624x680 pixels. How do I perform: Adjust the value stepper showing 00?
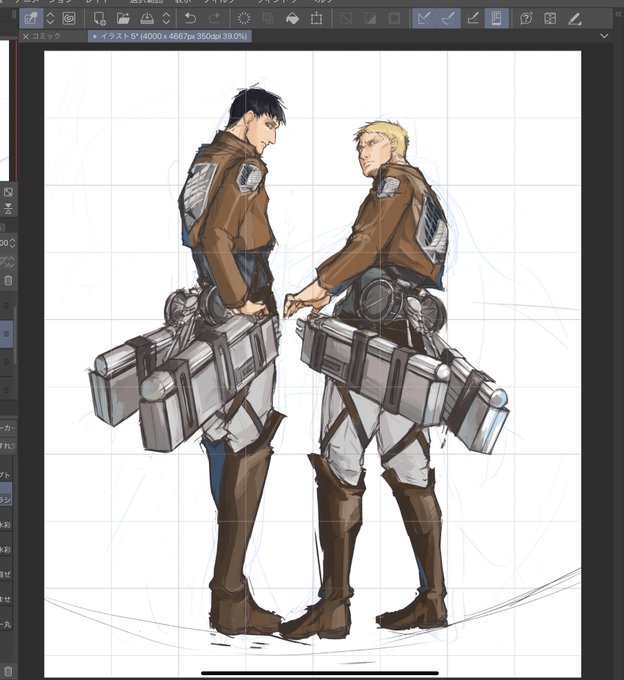12,243
